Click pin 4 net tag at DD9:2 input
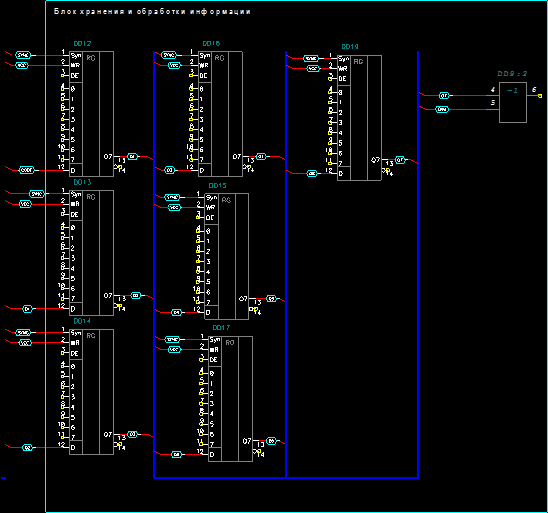The width and height of the screenshot is (548, 513). (444, 95)
